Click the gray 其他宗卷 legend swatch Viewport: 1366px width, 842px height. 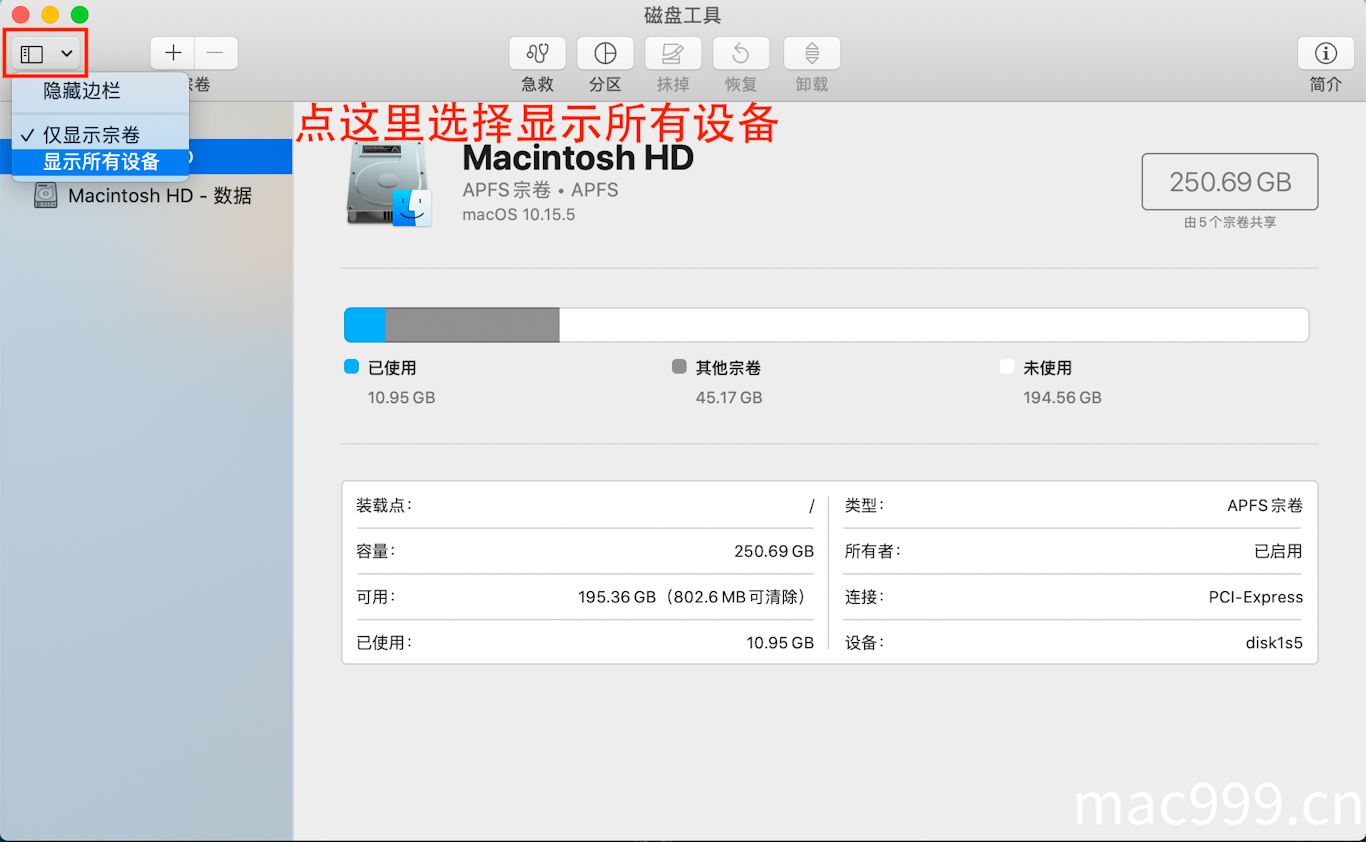[679, 367]
